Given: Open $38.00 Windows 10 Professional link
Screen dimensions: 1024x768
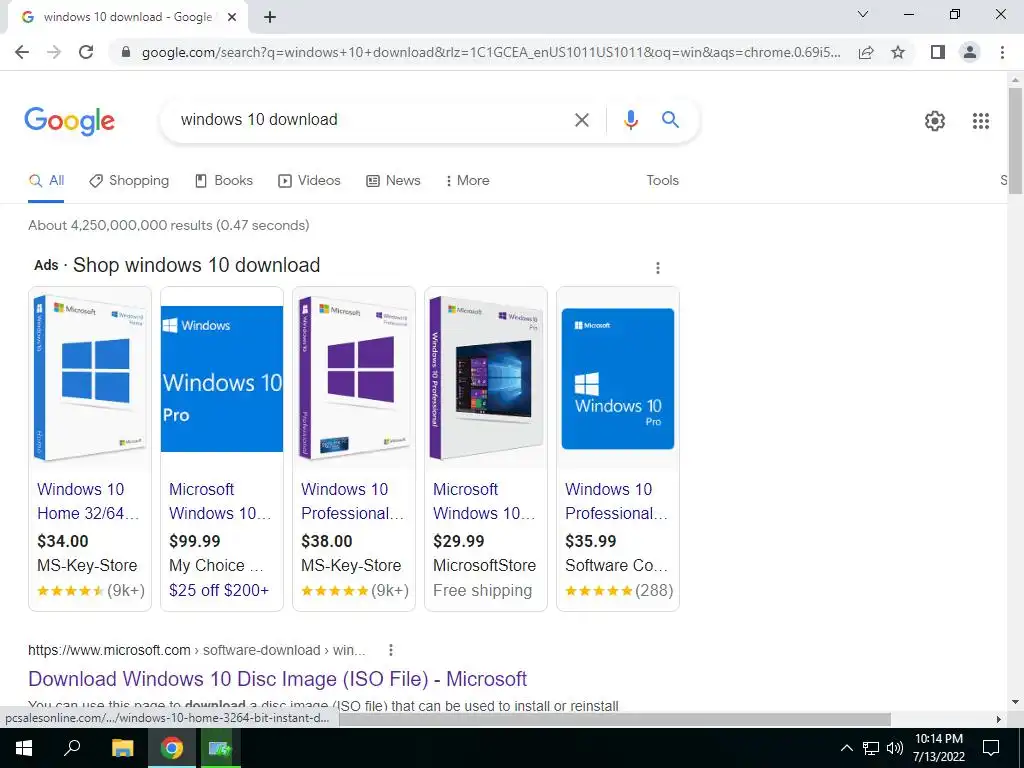Looking at the screenshot, I should pos(353,502).
